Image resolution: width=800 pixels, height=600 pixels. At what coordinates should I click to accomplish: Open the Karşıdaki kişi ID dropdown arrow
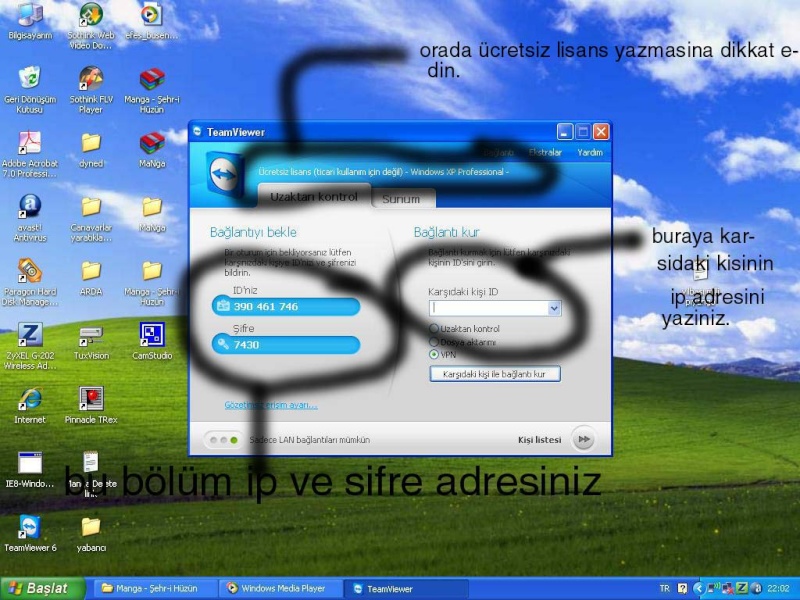click(x=554, y=308)
